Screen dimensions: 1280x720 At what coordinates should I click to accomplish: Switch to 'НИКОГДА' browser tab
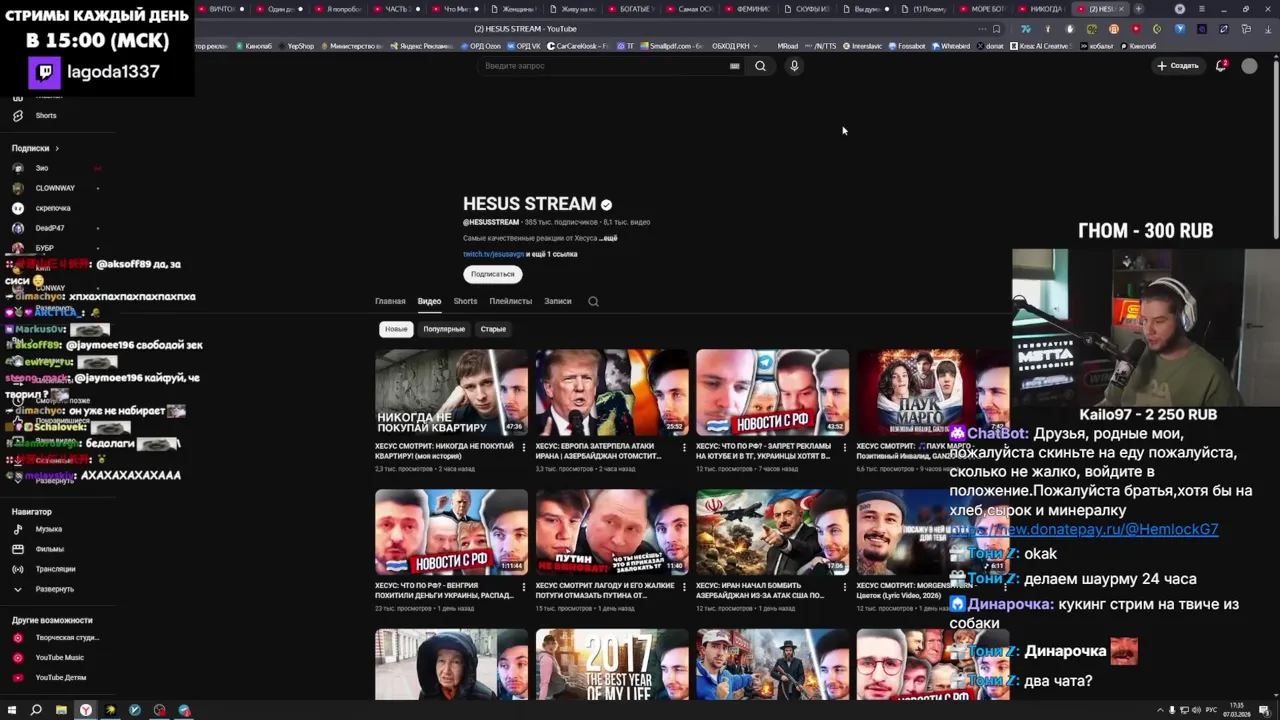coord(1041,9)
